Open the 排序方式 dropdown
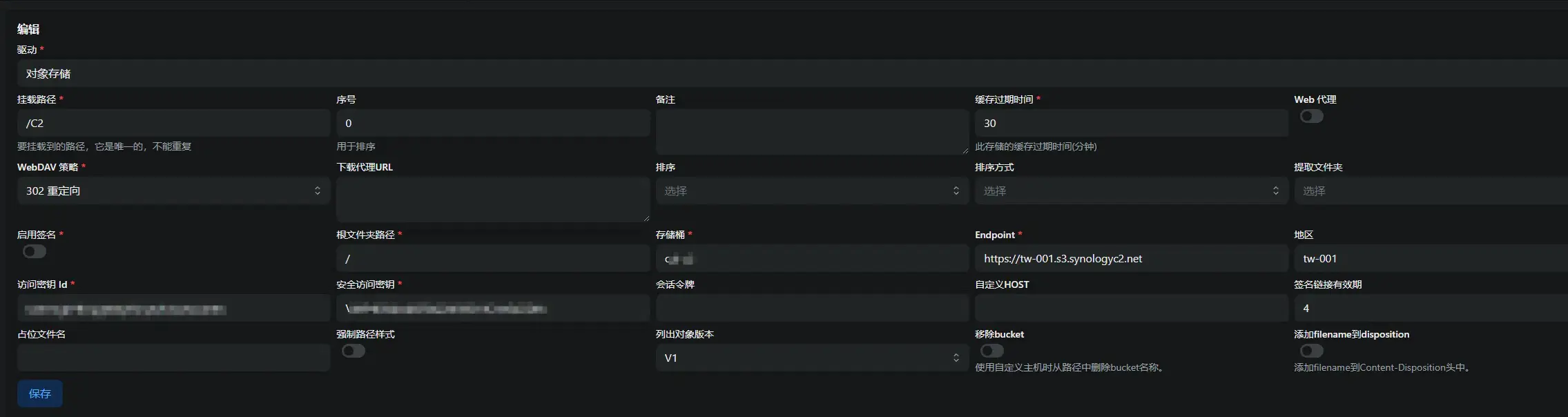 point(1131,191)
